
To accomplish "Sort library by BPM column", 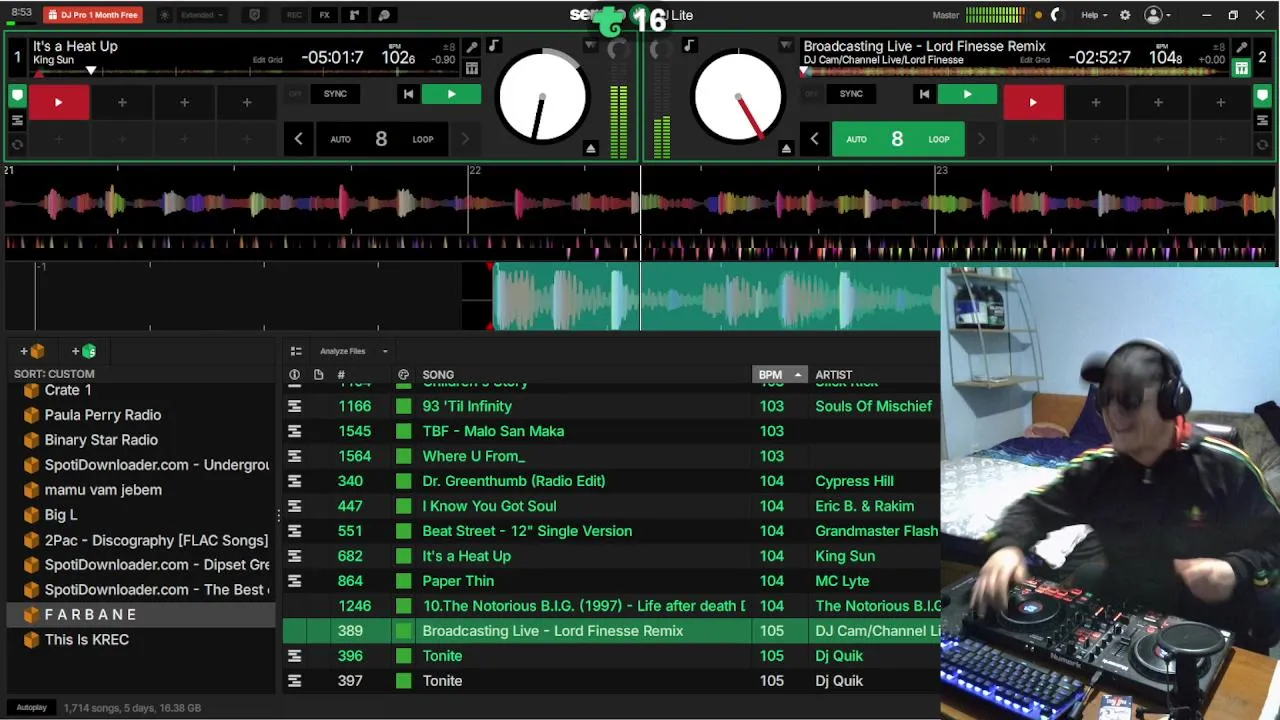I will (779, 375).
